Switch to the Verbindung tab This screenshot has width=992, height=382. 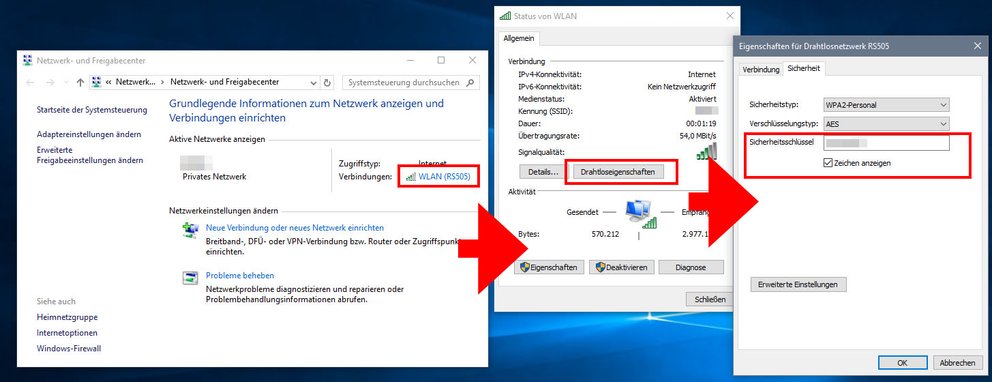point(760,70)
